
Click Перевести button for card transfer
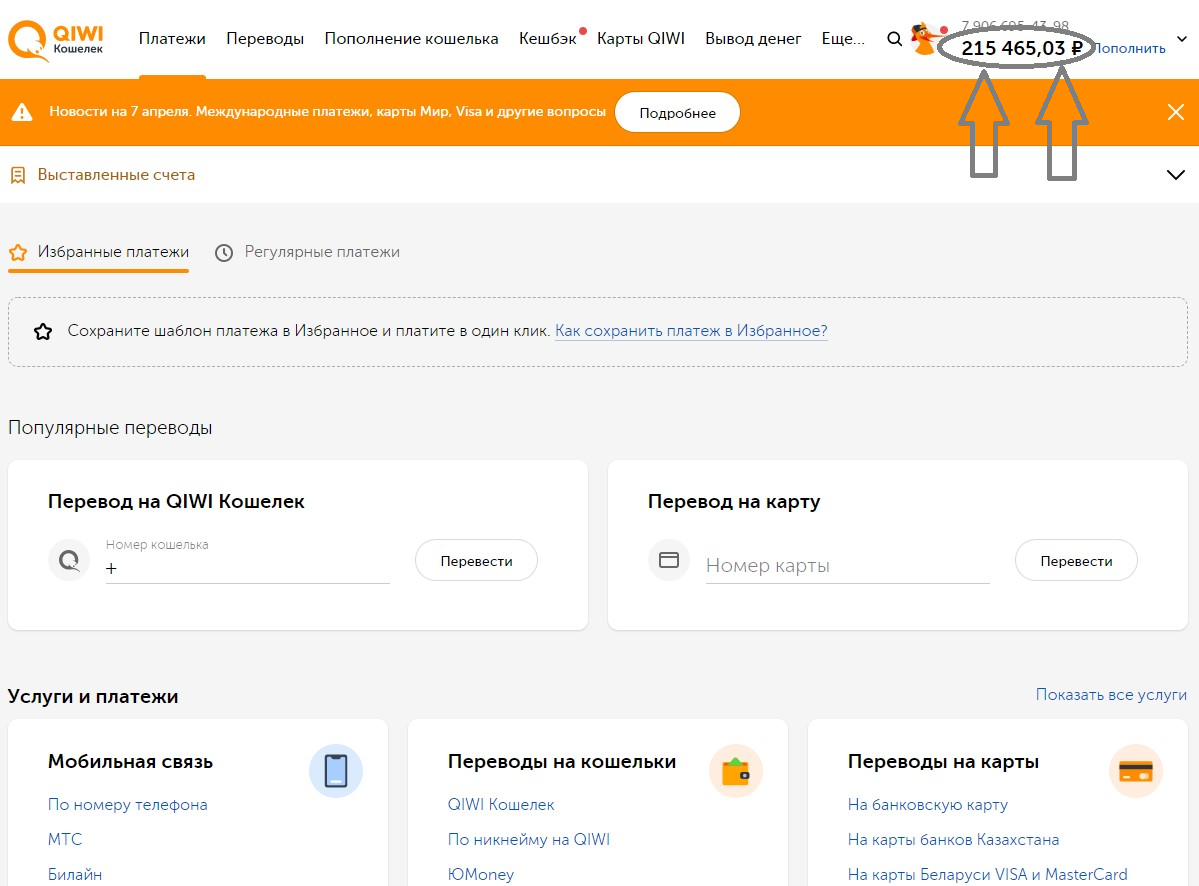point(1076,560)
